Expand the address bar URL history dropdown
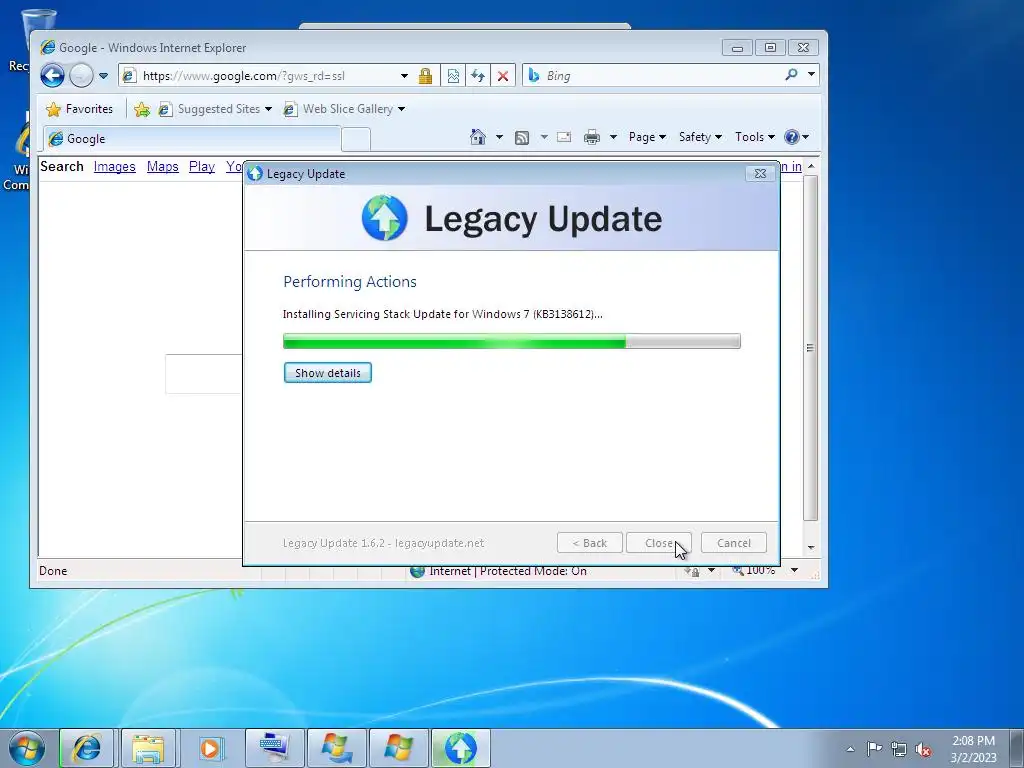 [404, 76]
